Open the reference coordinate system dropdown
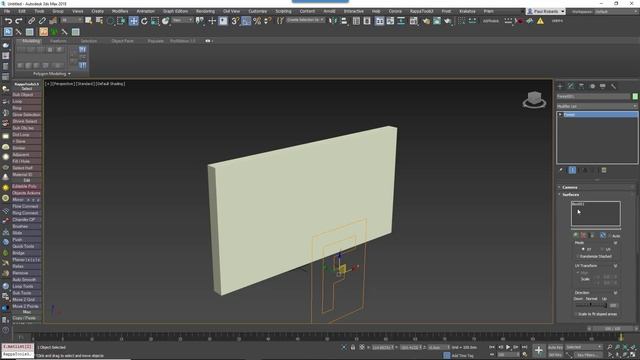 182,20
